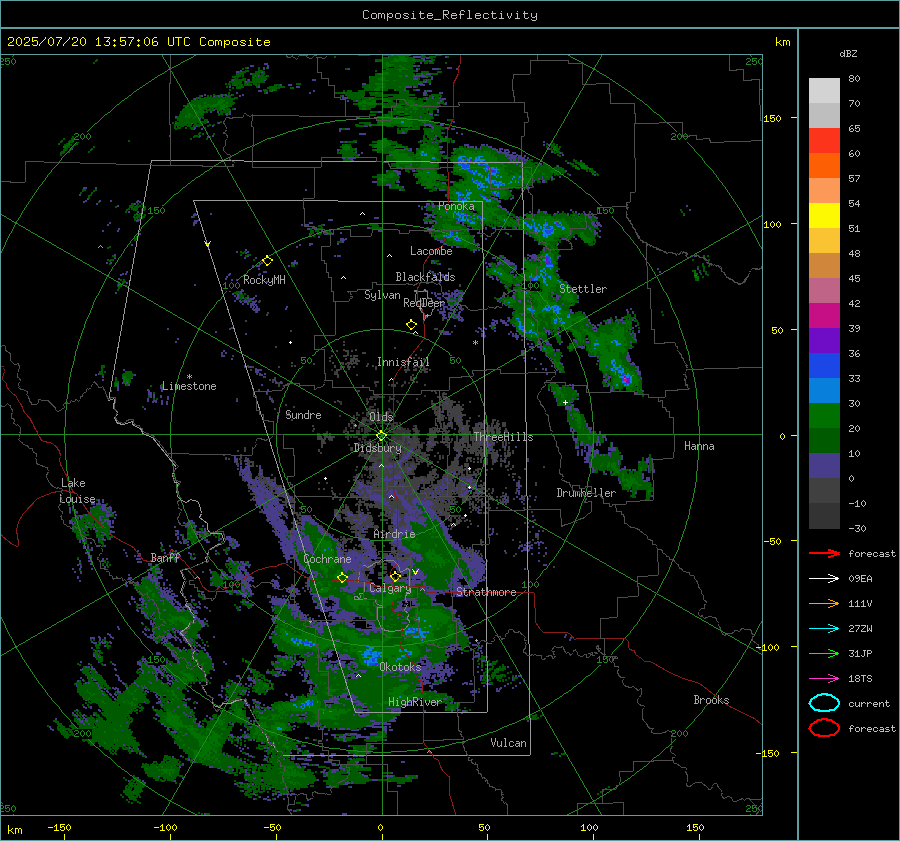This screenshot has height=841, width=900.
Task: Click the Didsbury town label
Action: [x=377, y=448]
